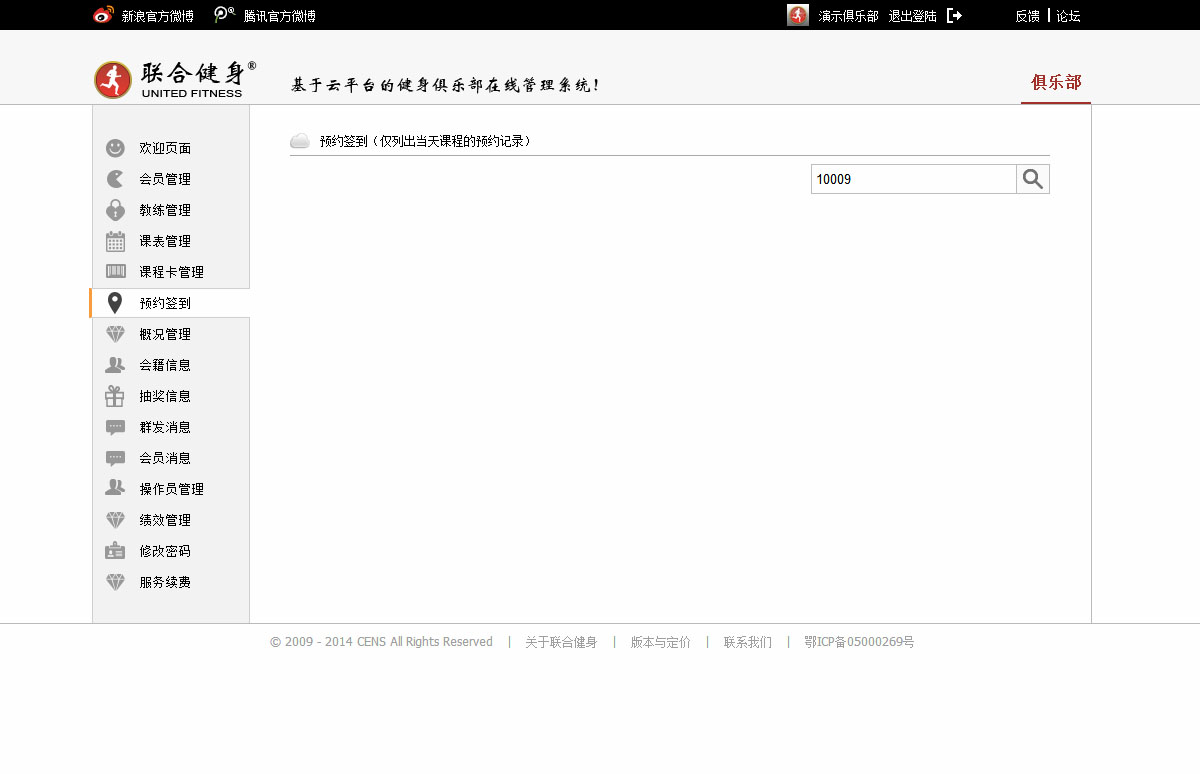Click the ID card icon for 修改密码
The width and height of the screenshot is (1200, 774).
pos(115,551)
